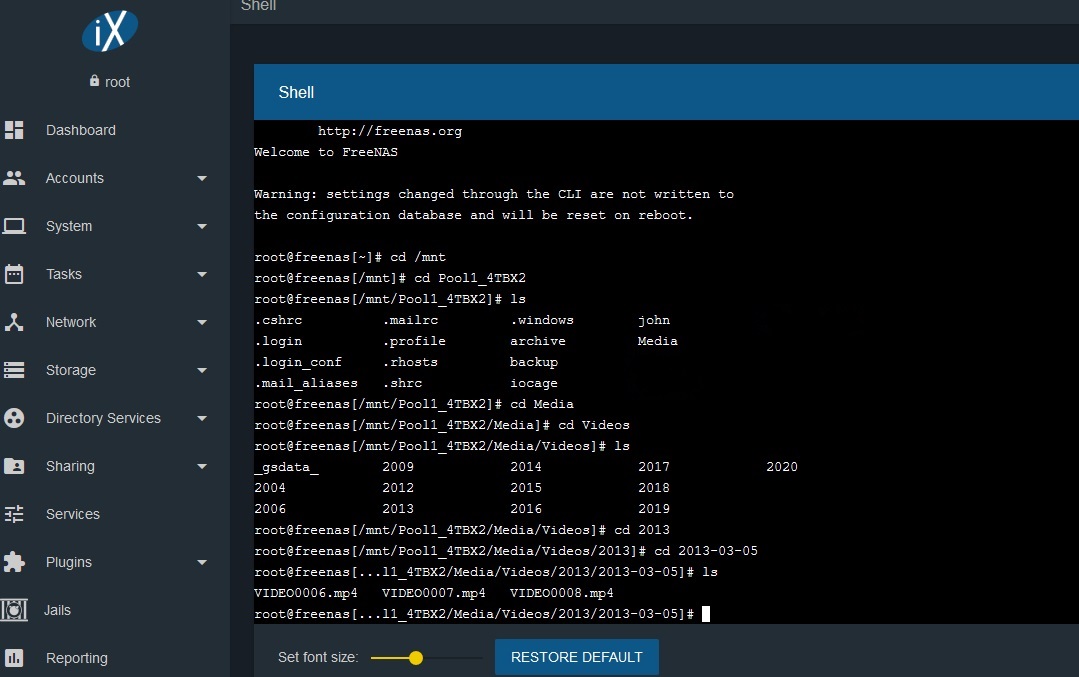Click the Network nodes icon

coord(14,322)
